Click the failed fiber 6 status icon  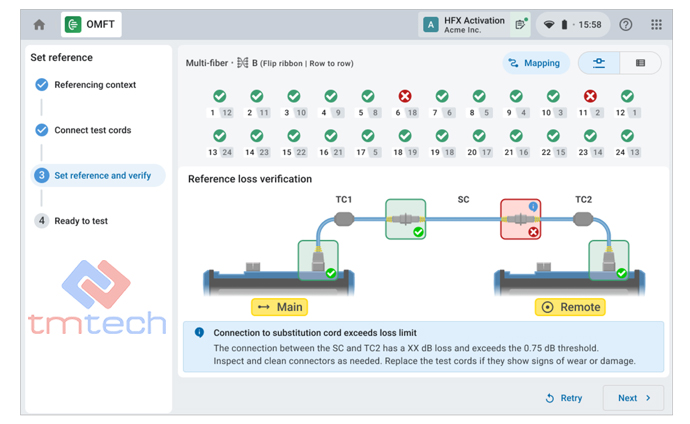point(405,97)
